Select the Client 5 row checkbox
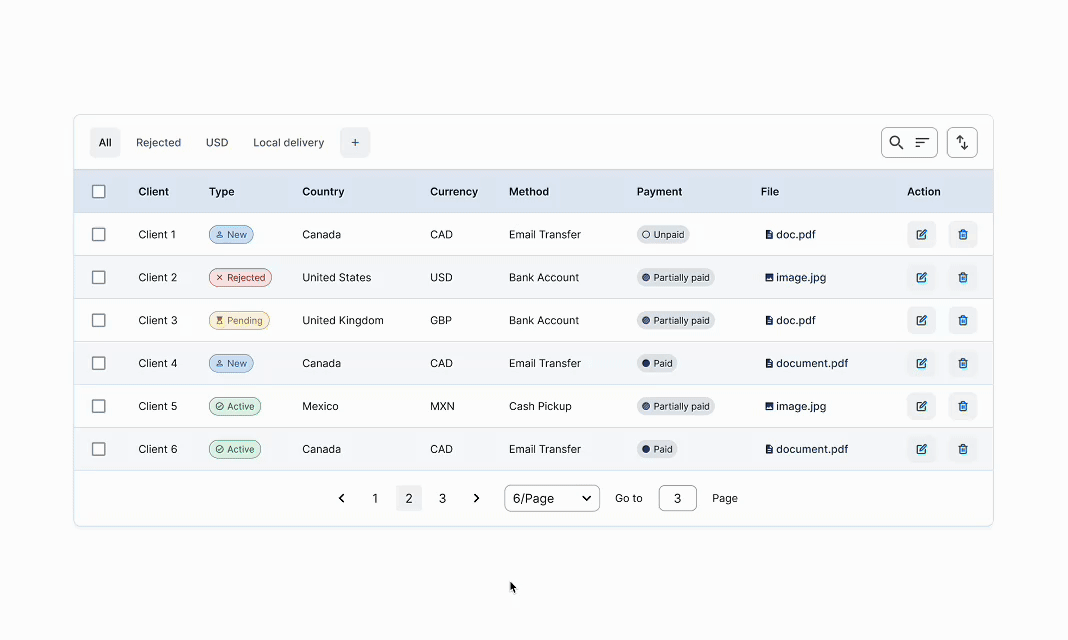The image size is (1068, 640). pyautogui.click(x=99, y=407)
